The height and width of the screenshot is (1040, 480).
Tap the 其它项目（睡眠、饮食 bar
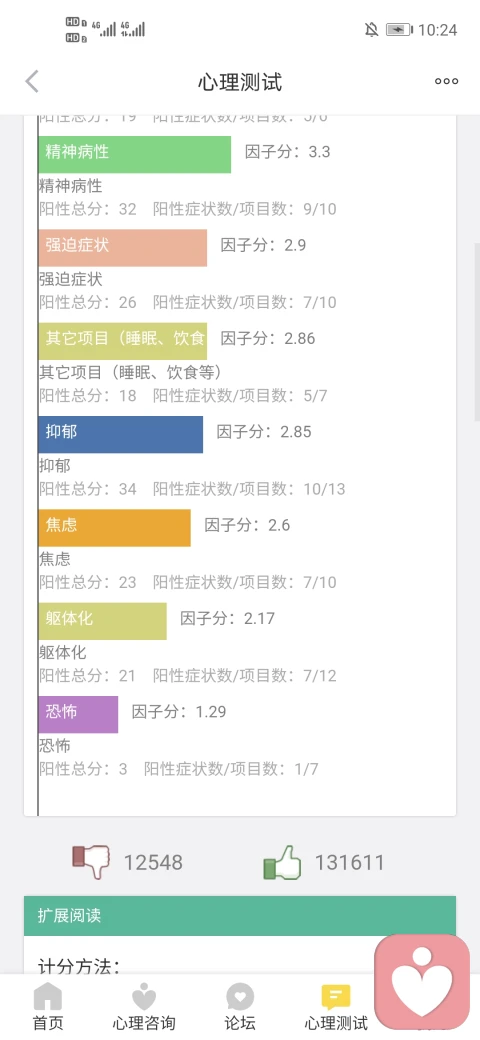click(123, 341)
